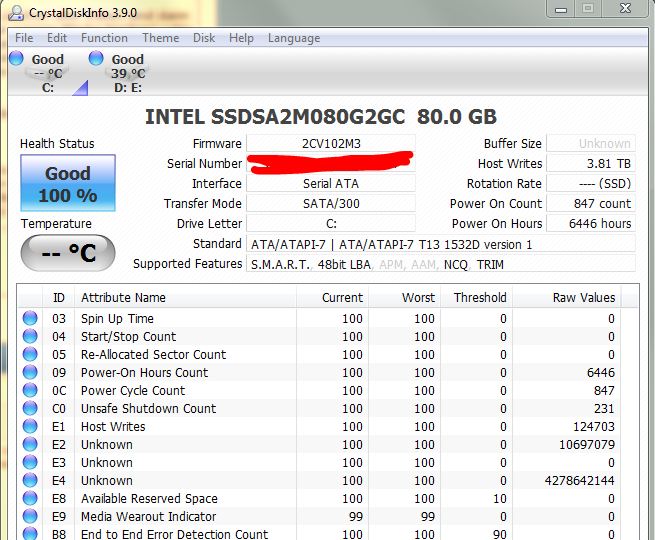Select the Re-Allocated Sector Count text
The image size is (655, 540).
click(x=153, y=355)
